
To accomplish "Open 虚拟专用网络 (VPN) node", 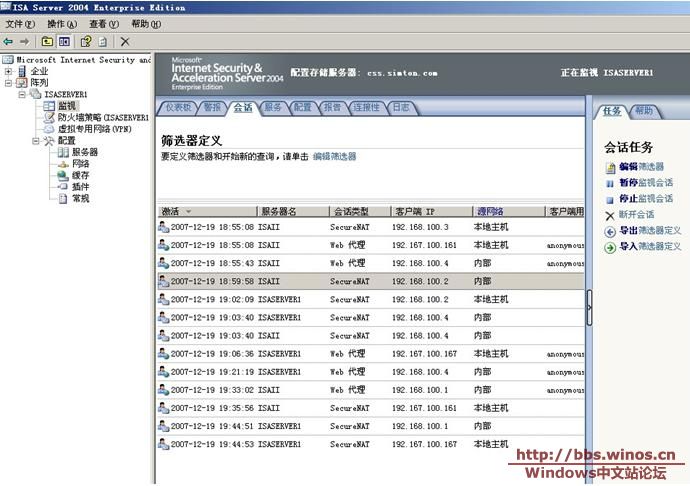I will 94,129.
